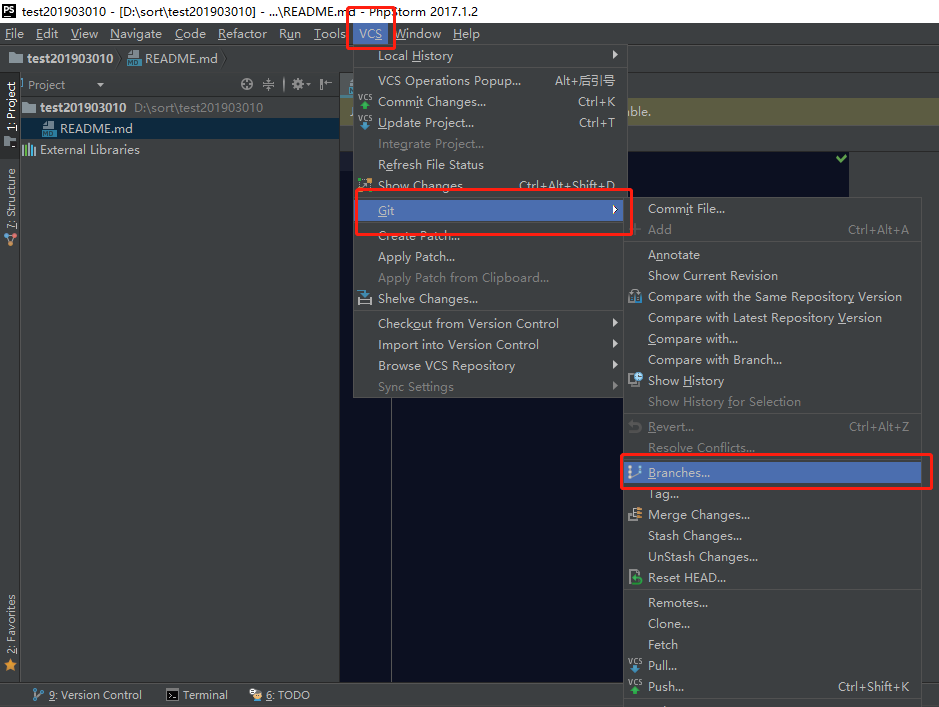Open the Refactor menu
The height and width of the screenshot is (707, 939).
point(242,34)
